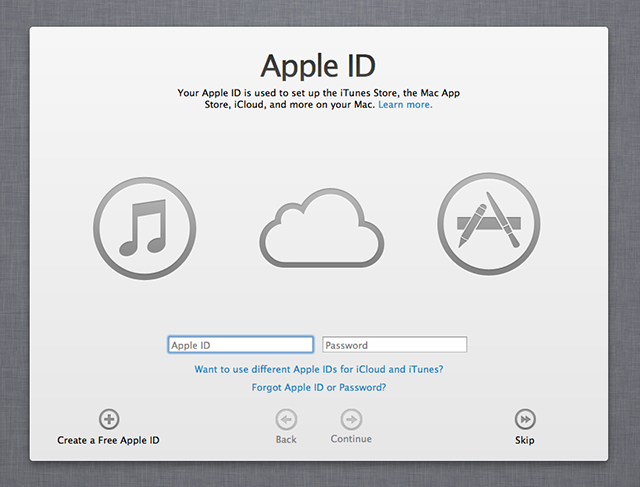640x487 pixels.
Task: Focus the Password text field
Action: 394,345
